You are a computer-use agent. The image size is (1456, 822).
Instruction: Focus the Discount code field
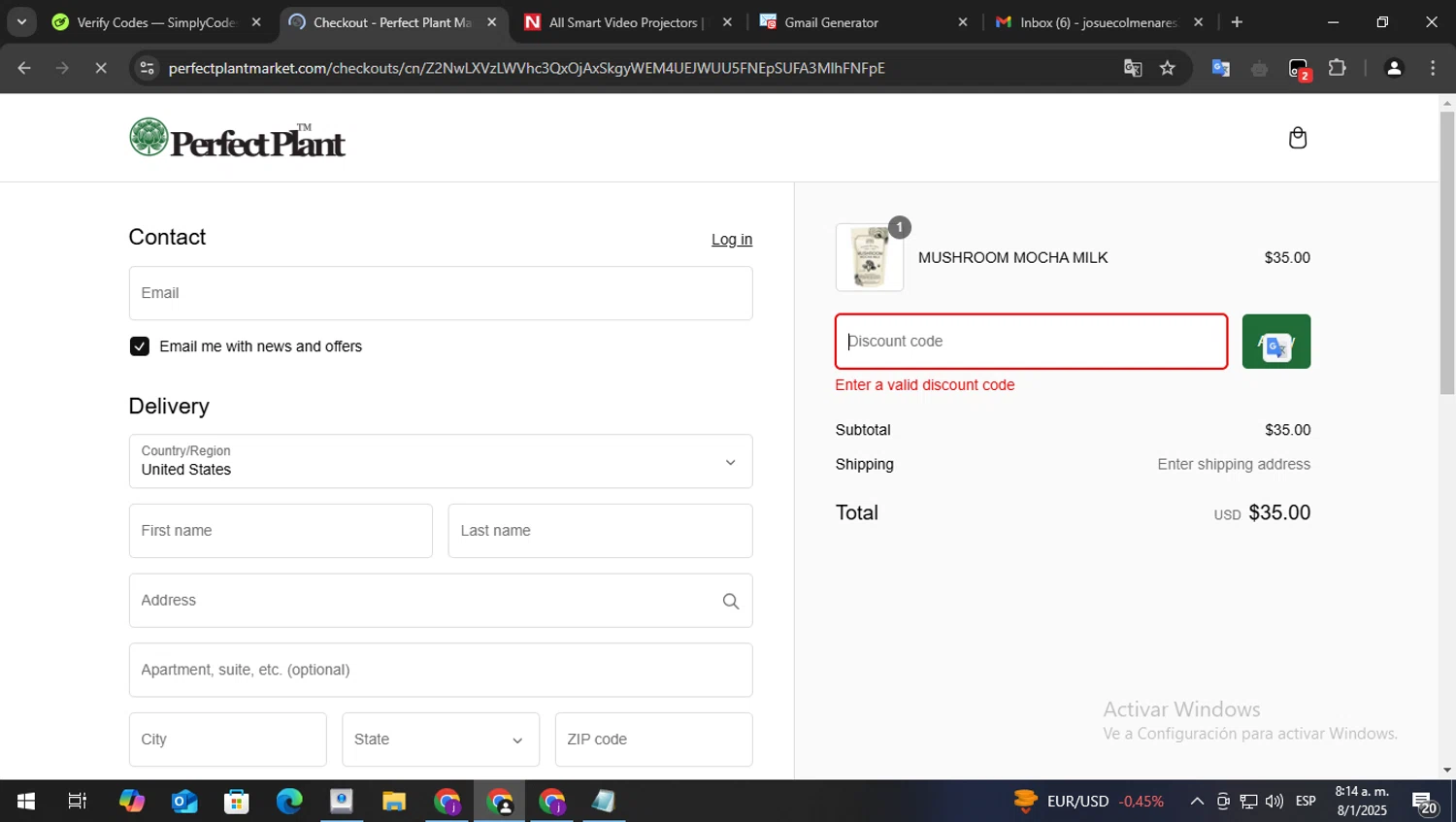(1032, 342)
